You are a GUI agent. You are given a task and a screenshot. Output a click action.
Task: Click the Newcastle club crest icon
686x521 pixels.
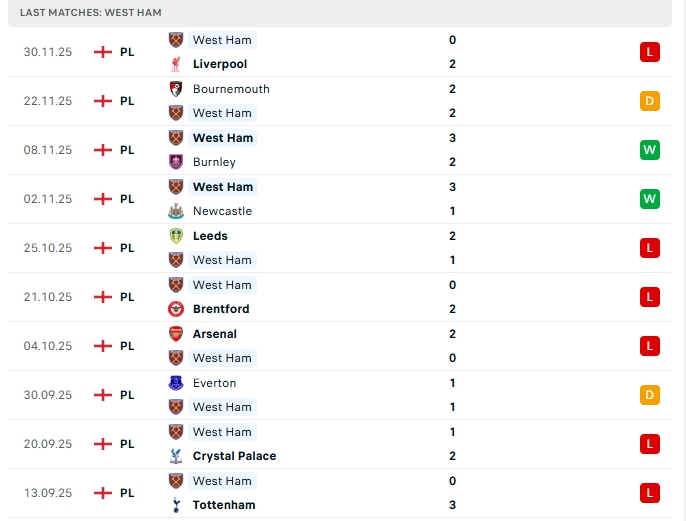click(x=176, y=211)
